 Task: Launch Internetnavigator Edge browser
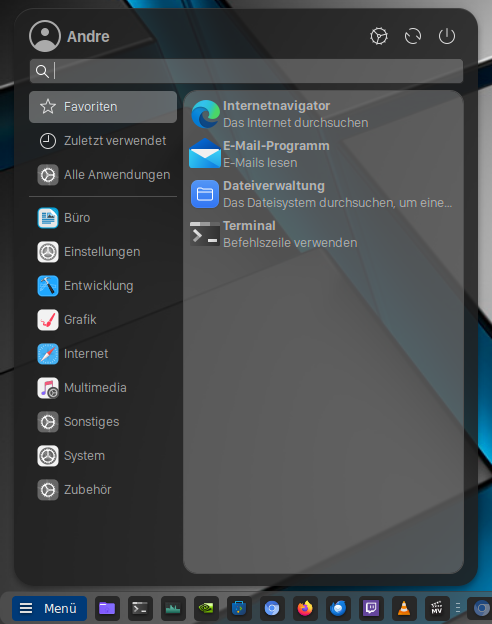pos(323,114)
